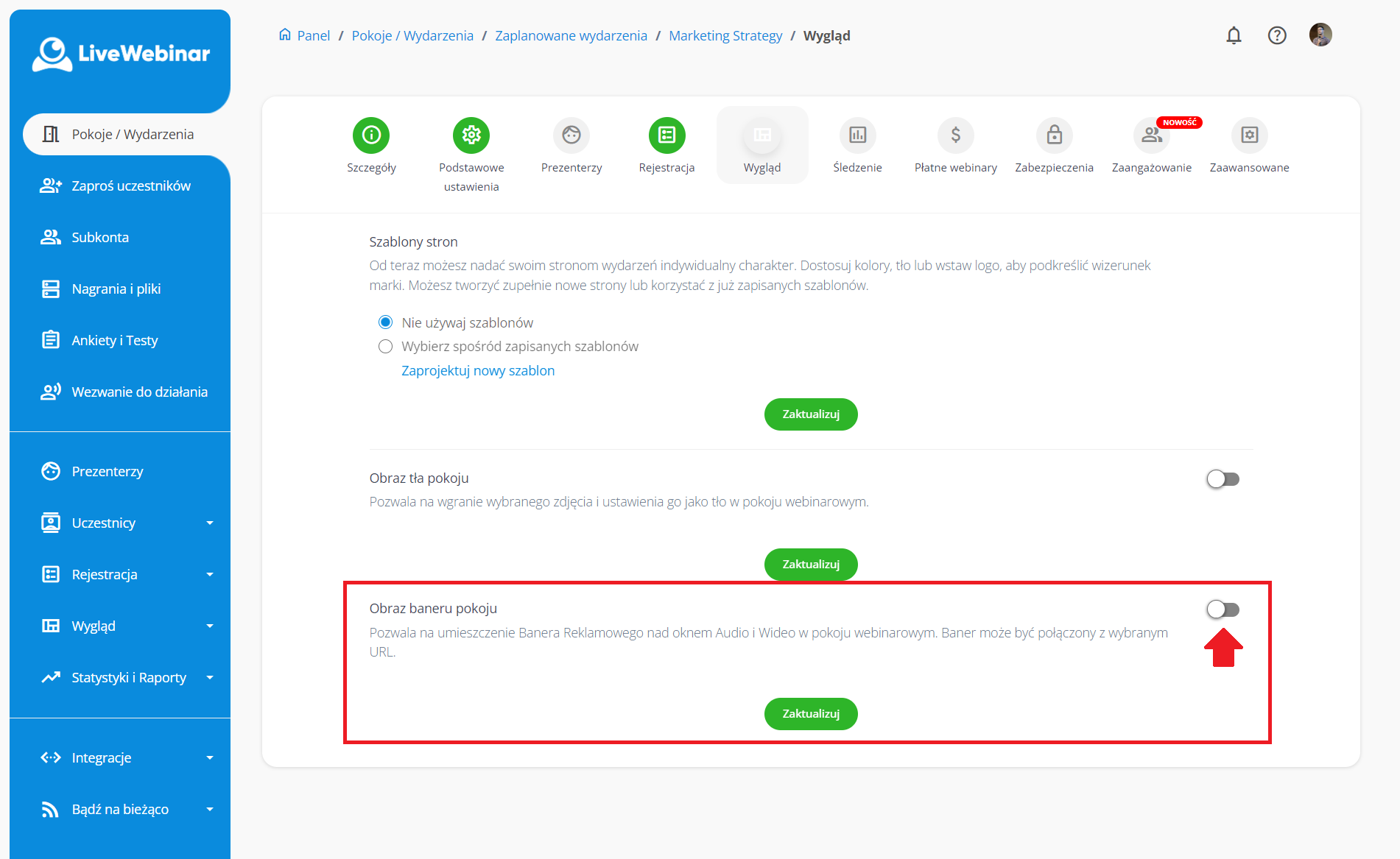
Task: Open Nagrania i pliki in sidebar
Action: click(116, 289)
